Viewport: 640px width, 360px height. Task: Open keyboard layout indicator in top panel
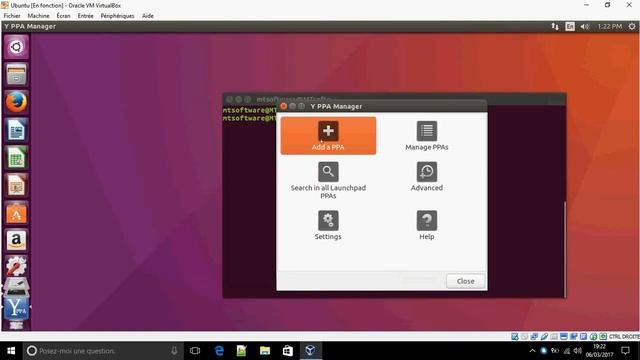coord(570,27)
